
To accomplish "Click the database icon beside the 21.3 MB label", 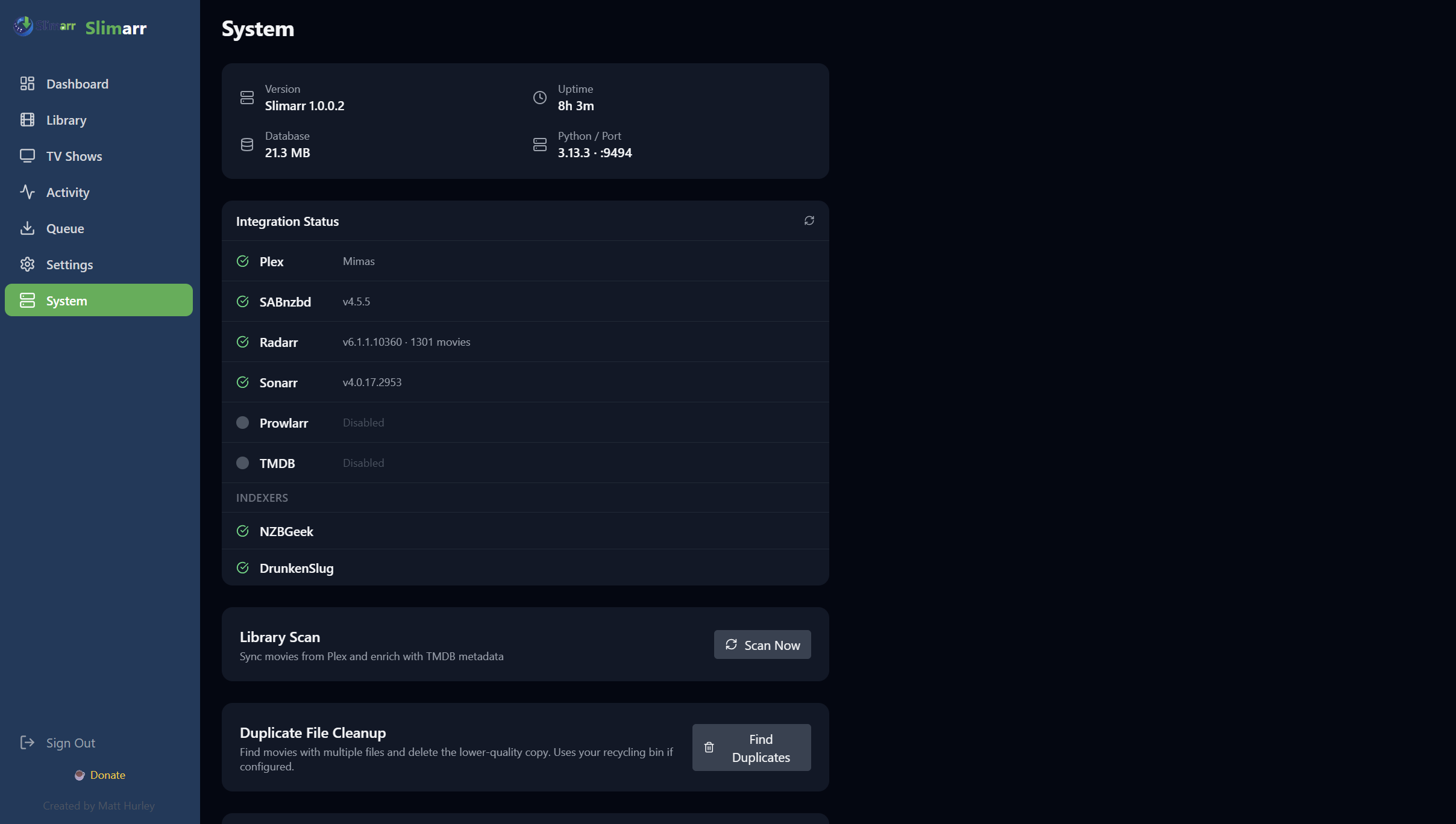I will coord(247,144).
